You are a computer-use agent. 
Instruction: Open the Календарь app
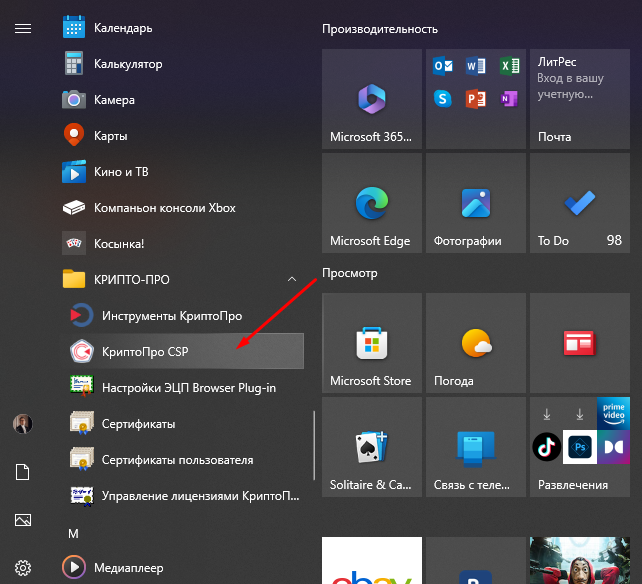click(183, 28)
